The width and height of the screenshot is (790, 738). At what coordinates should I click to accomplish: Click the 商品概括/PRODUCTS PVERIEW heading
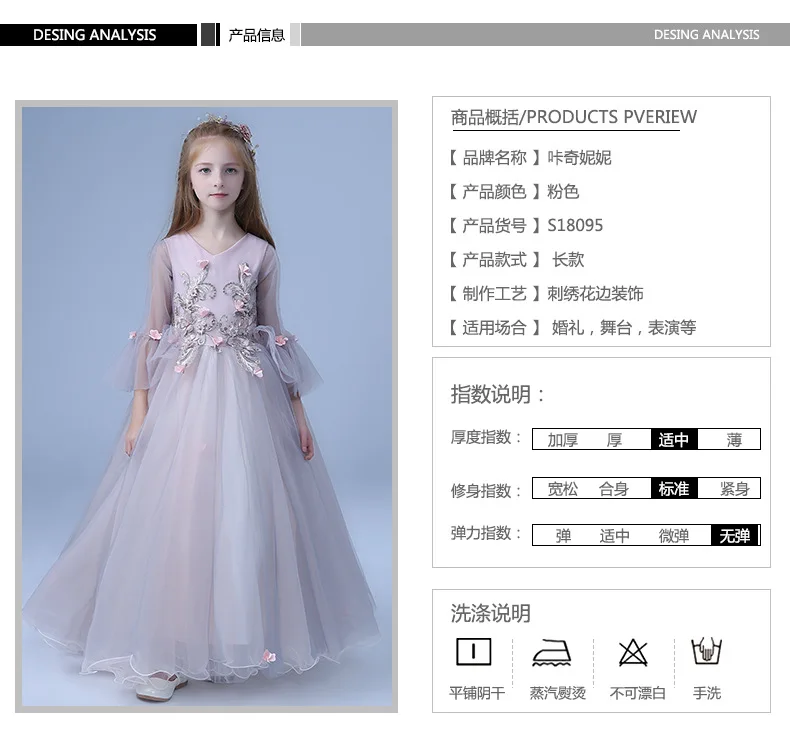coord(573,117)
